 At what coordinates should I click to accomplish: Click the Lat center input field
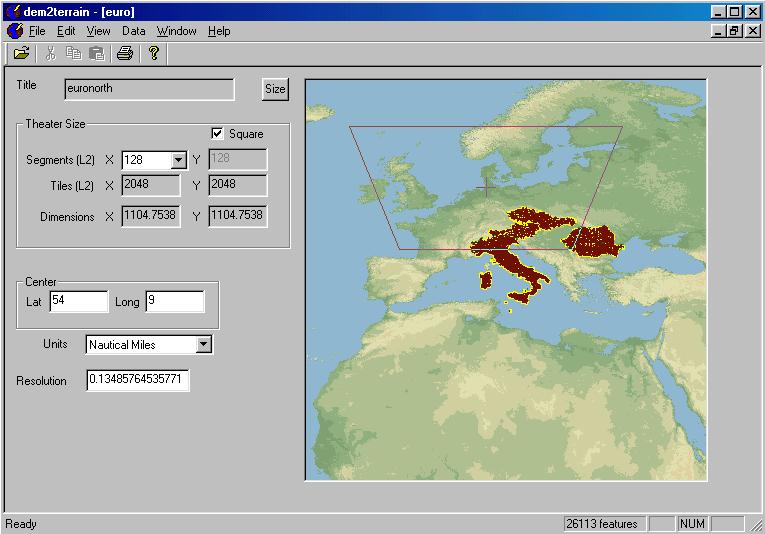point(78,302)
